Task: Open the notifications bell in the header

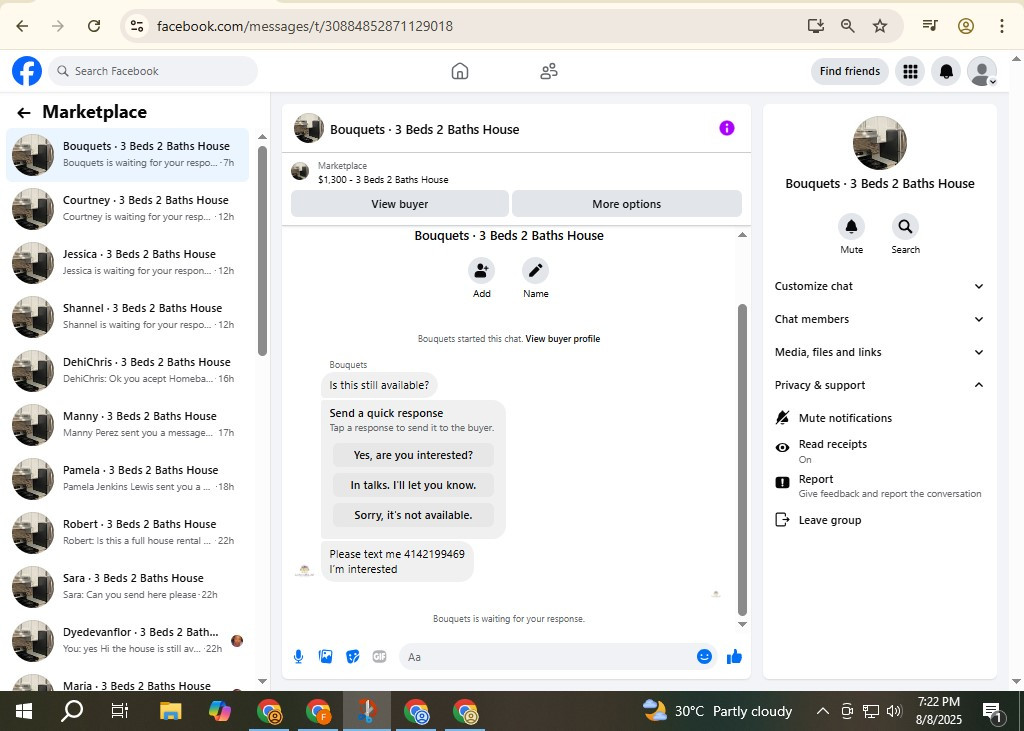Action: pos(946,71)
